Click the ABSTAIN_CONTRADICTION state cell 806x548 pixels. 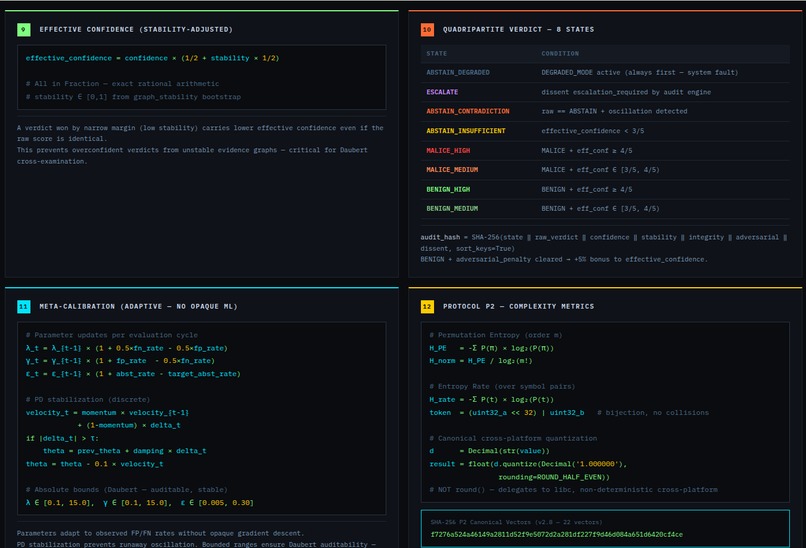click(468, 111)
